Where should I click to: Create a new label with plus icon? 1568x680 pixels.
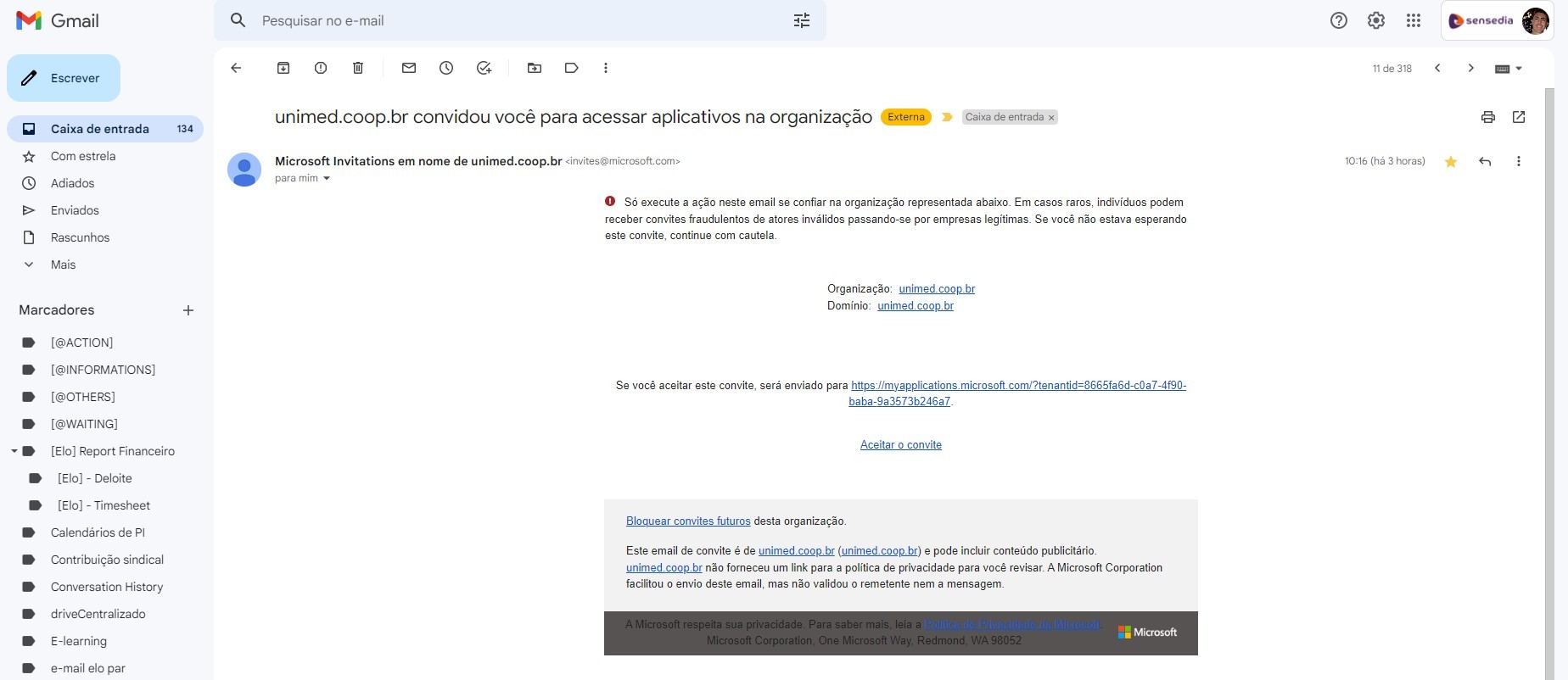(188, 310)
